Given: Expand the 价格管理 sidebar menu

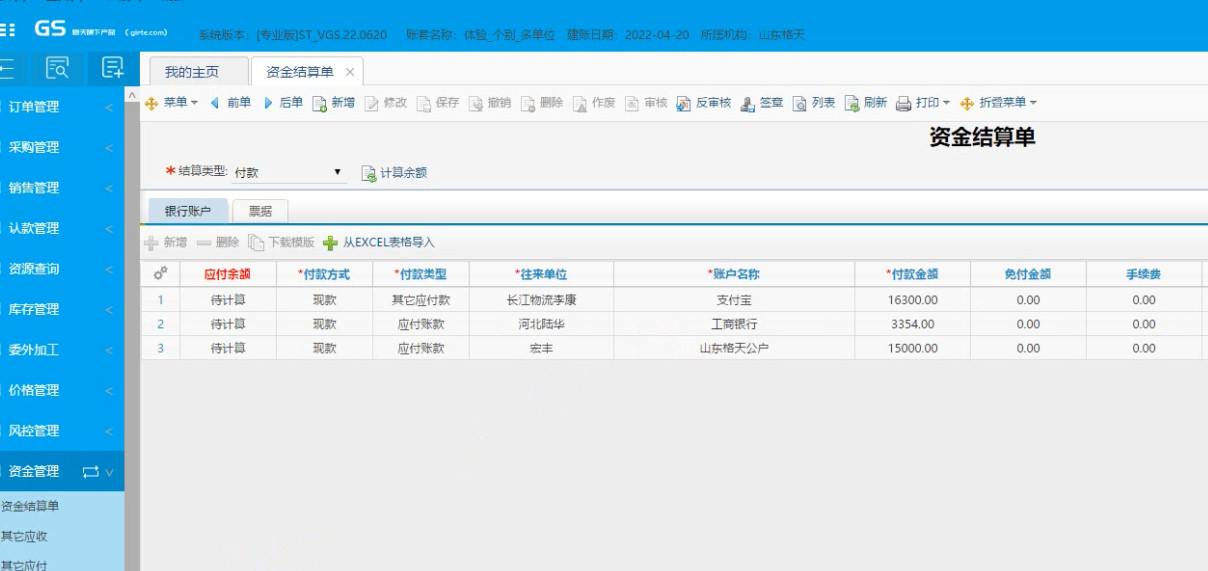Looking at the screenshot, I should 62,390.
